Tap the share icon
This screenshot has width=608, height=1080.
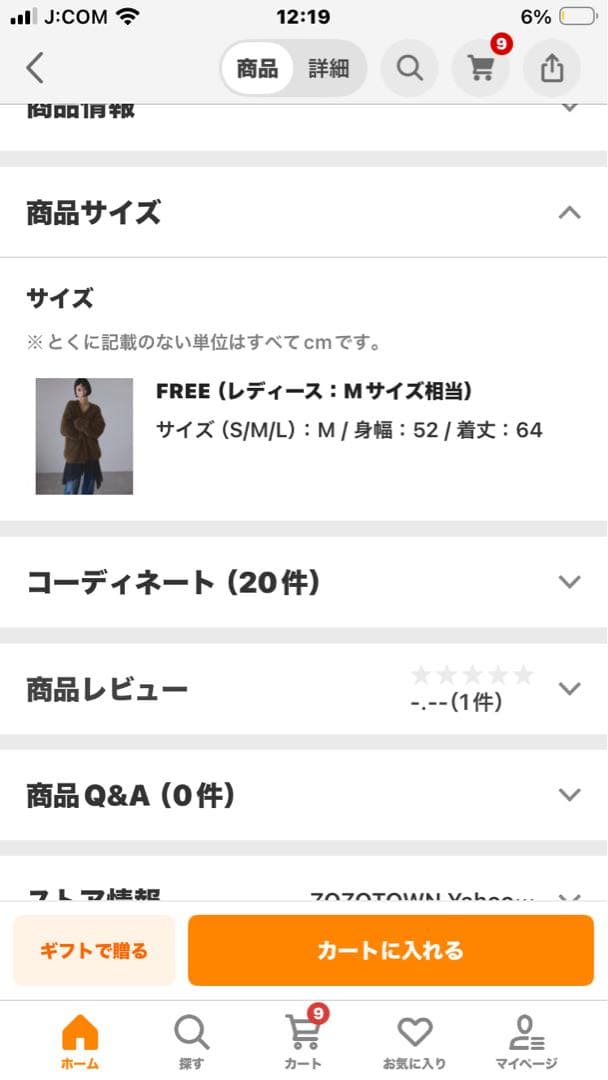click(552, 68)
